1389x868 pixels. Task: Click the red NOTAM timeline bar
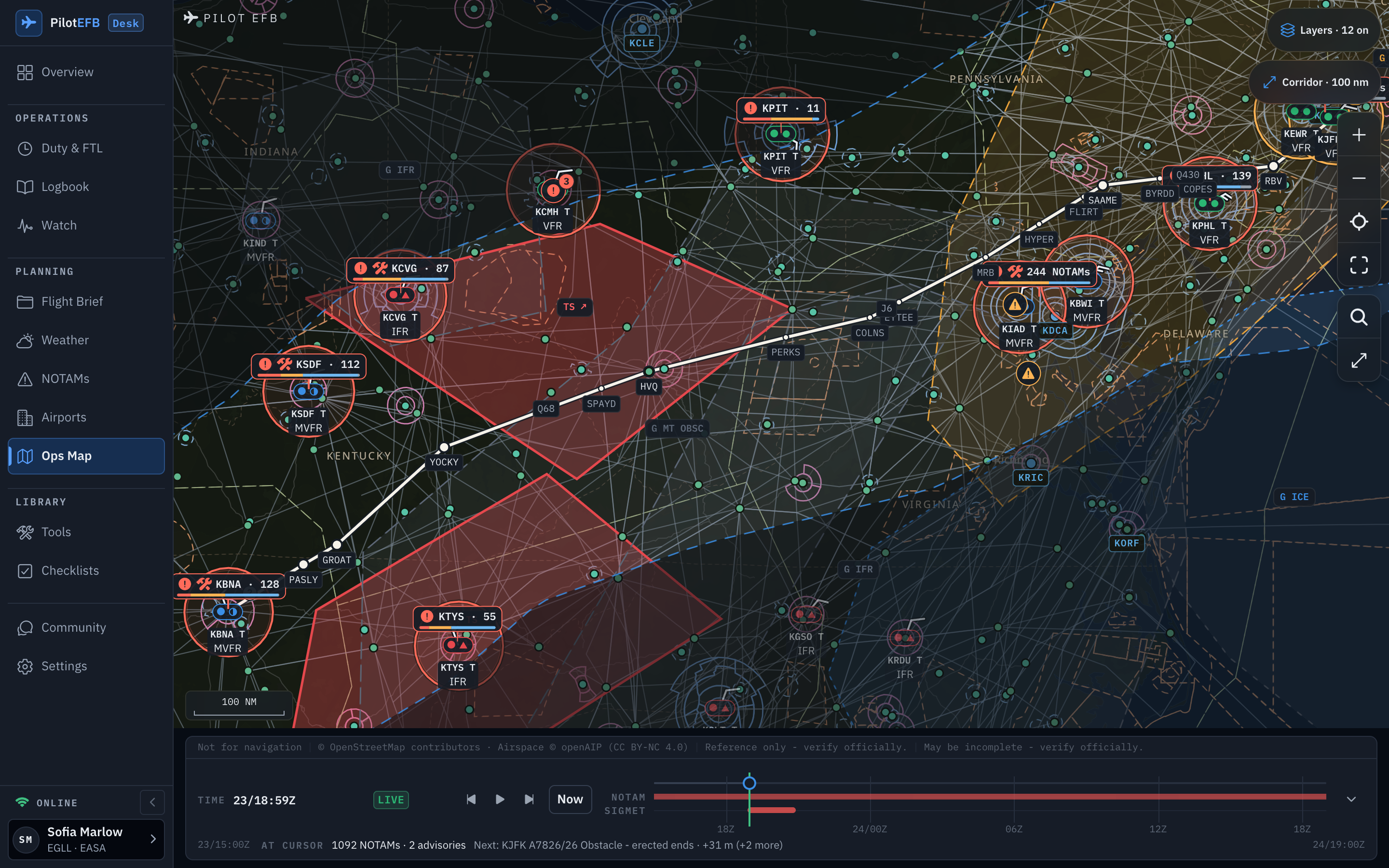990,797
